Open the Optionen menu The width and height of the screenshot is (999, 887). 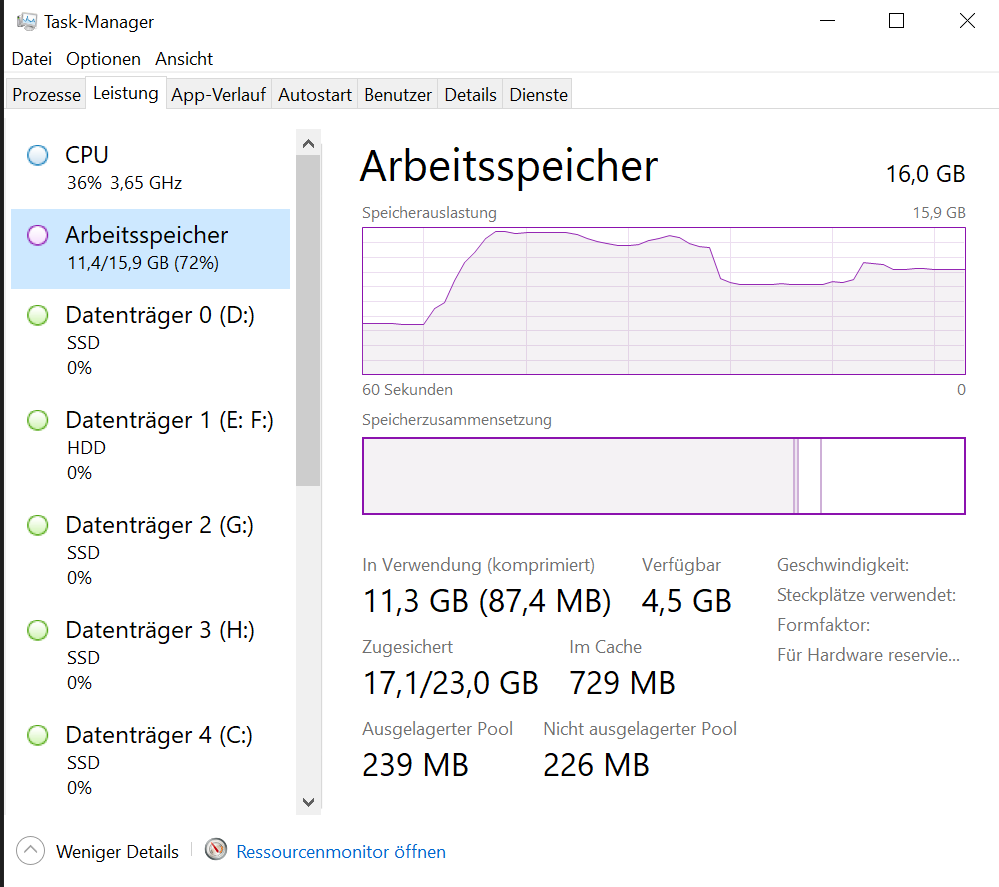tap(103, 59)
